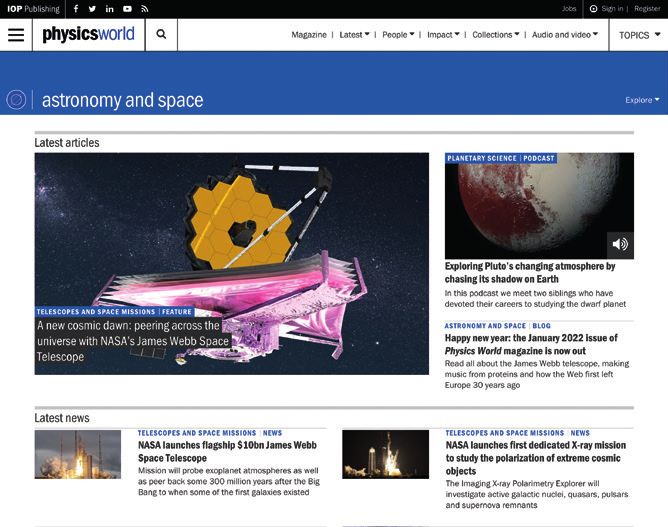This screenshot has height=527, width=668.
Task: Click the FEATURE tag on telescope image
Action: (x=177, y=312)
